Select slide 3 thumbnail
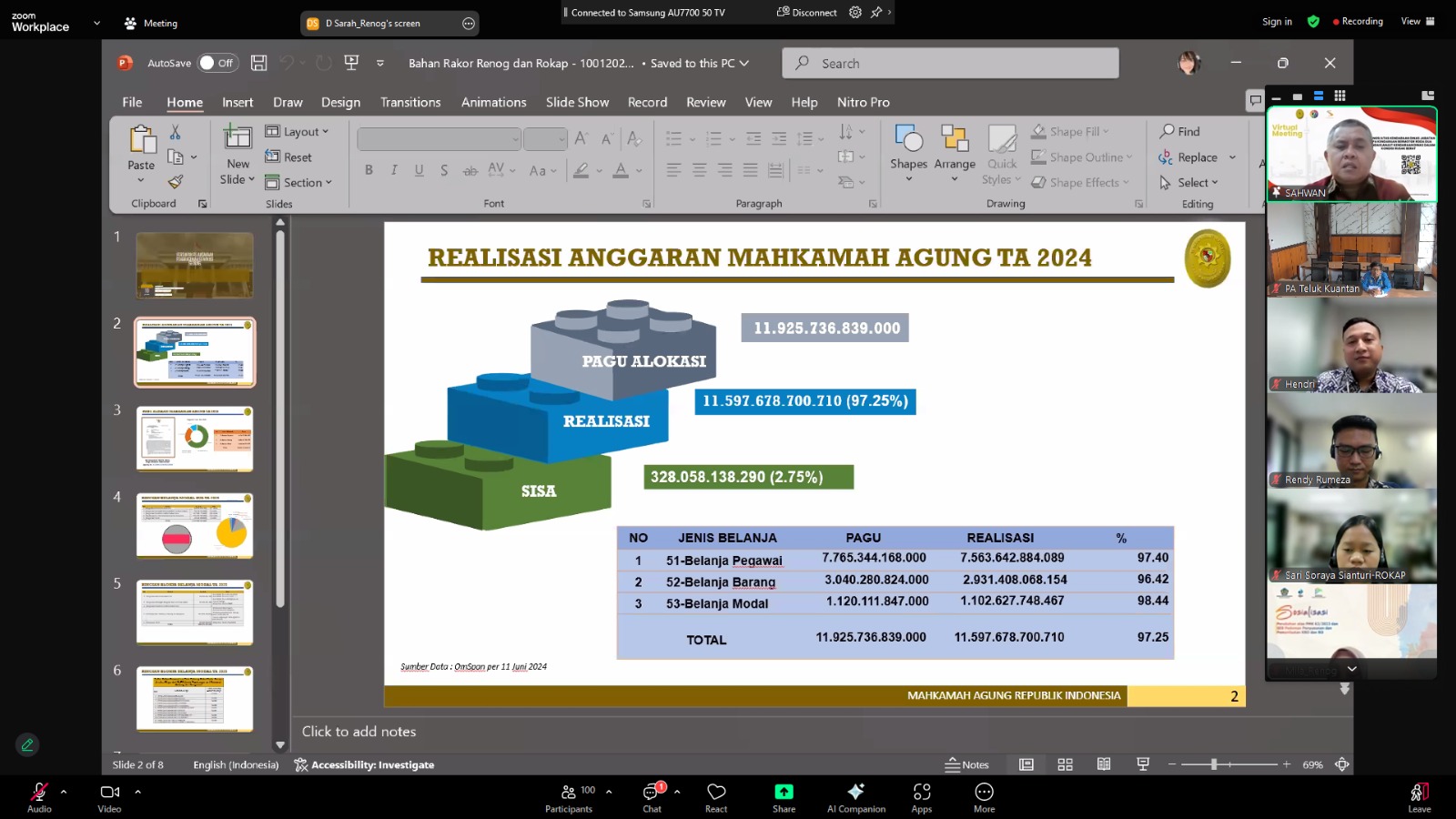Image resolution: width=1456 pixels, height=819 pixels. (x=195, y=439)
